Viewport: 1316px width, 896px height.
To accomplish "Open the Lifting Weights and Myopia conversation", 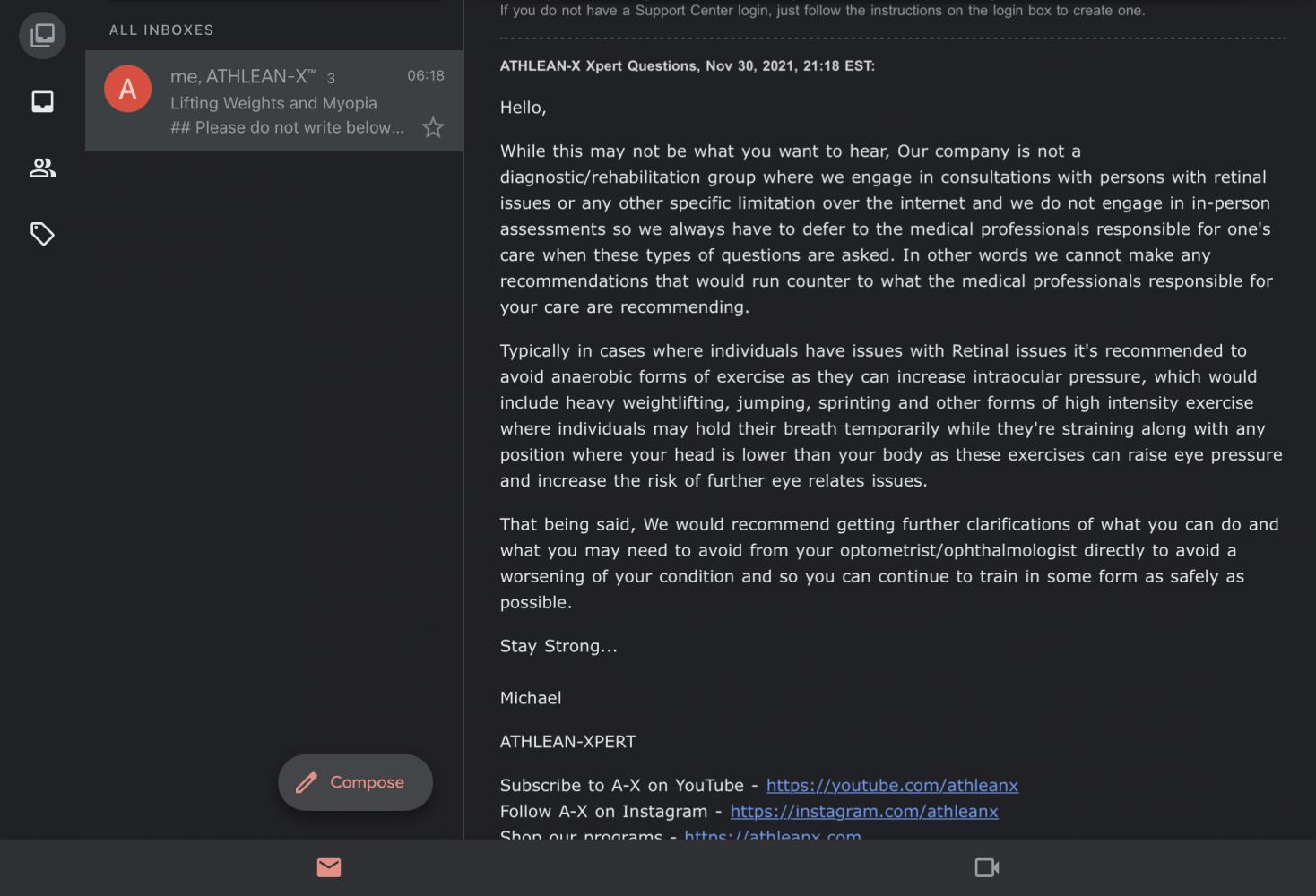I will (274, 100).
